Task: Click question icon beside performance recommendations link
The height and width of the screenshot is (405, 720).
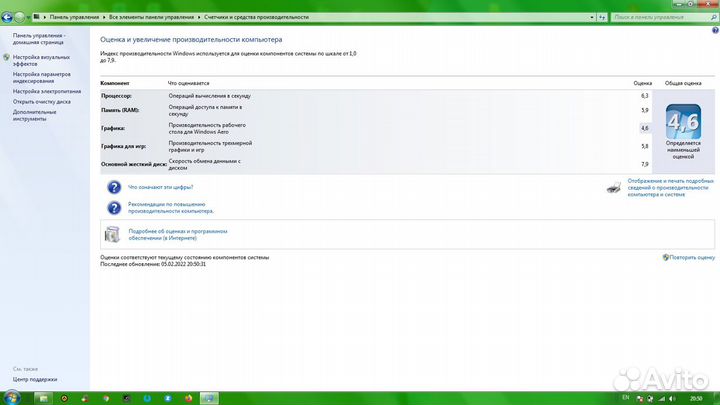Action: coord(114,208)
